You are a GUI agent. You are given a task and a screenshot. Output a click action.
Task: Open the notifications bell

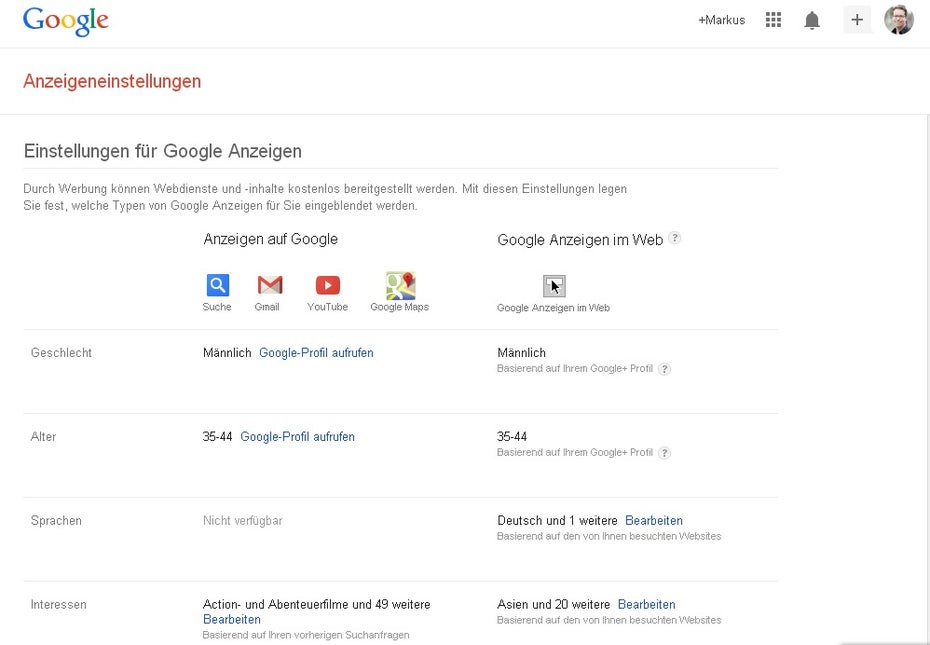coord(811,20)
